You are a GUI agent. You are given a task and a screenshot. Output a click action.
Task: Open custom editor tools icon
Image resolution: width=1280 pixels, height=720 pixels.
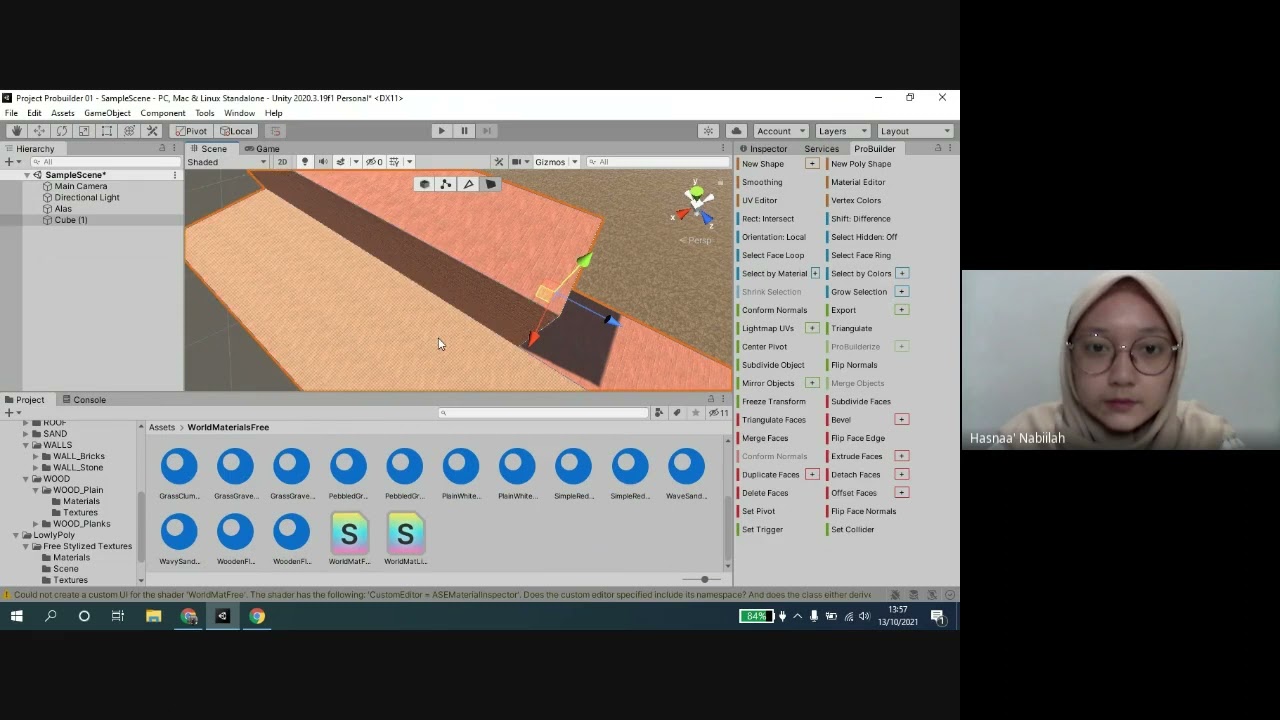pos(152,131)
